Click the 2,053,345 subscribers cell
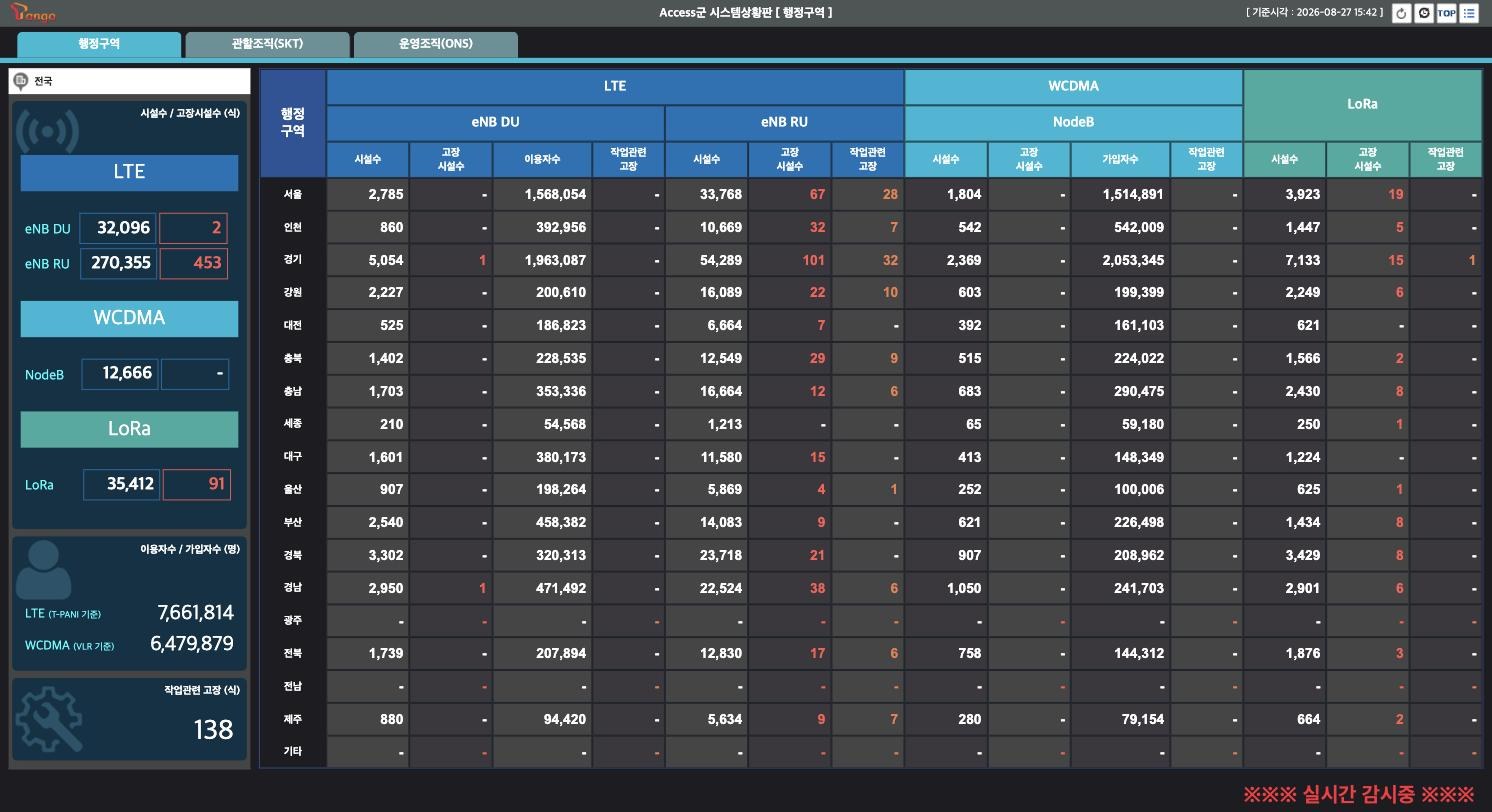1492x812 pixels. [x=1119, y=260]
